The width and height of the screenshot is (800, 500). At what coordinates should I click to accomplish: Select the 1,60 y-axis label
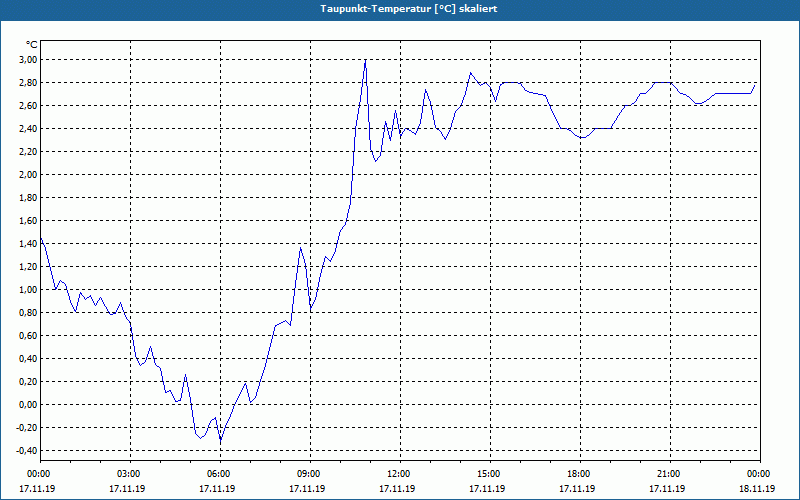click(x=29, y=220)
